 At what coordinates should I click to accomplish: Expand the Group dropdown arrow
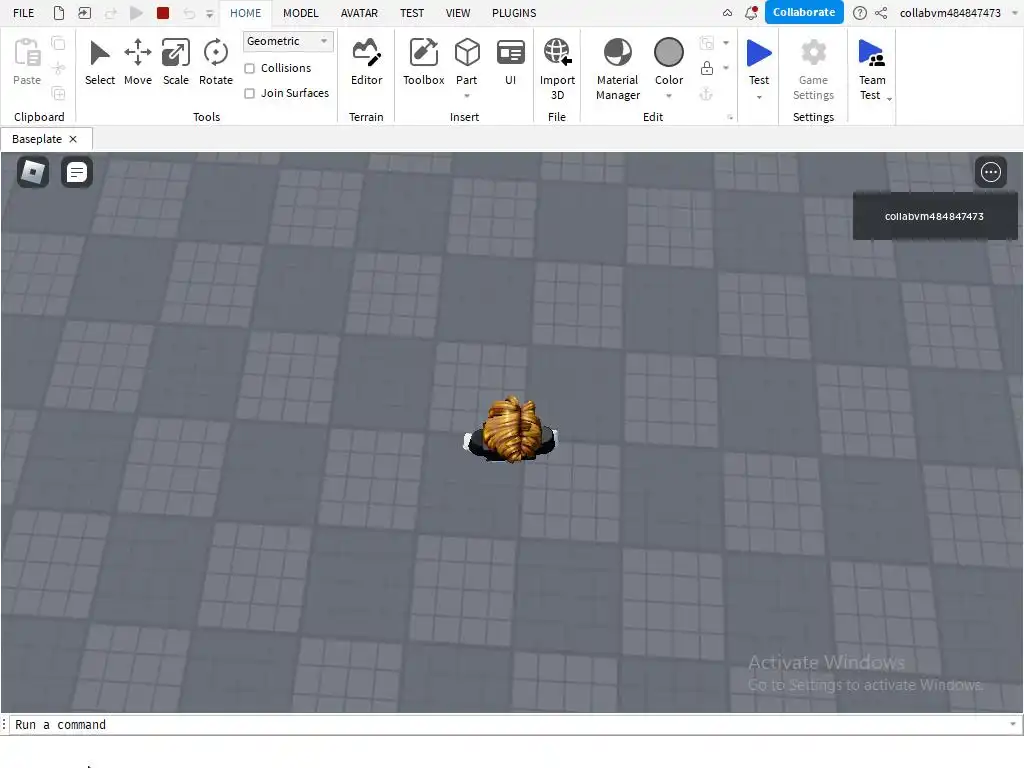click(726, 43)
